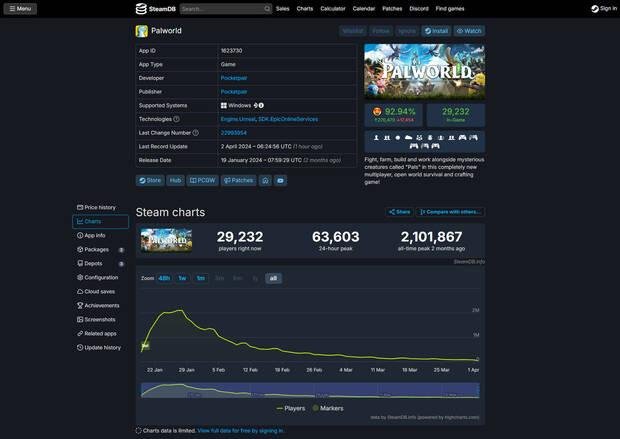Open the App info sidebar tab
Image resolution: width=620 pixels, height=439 pixels.
coord(100,235)
